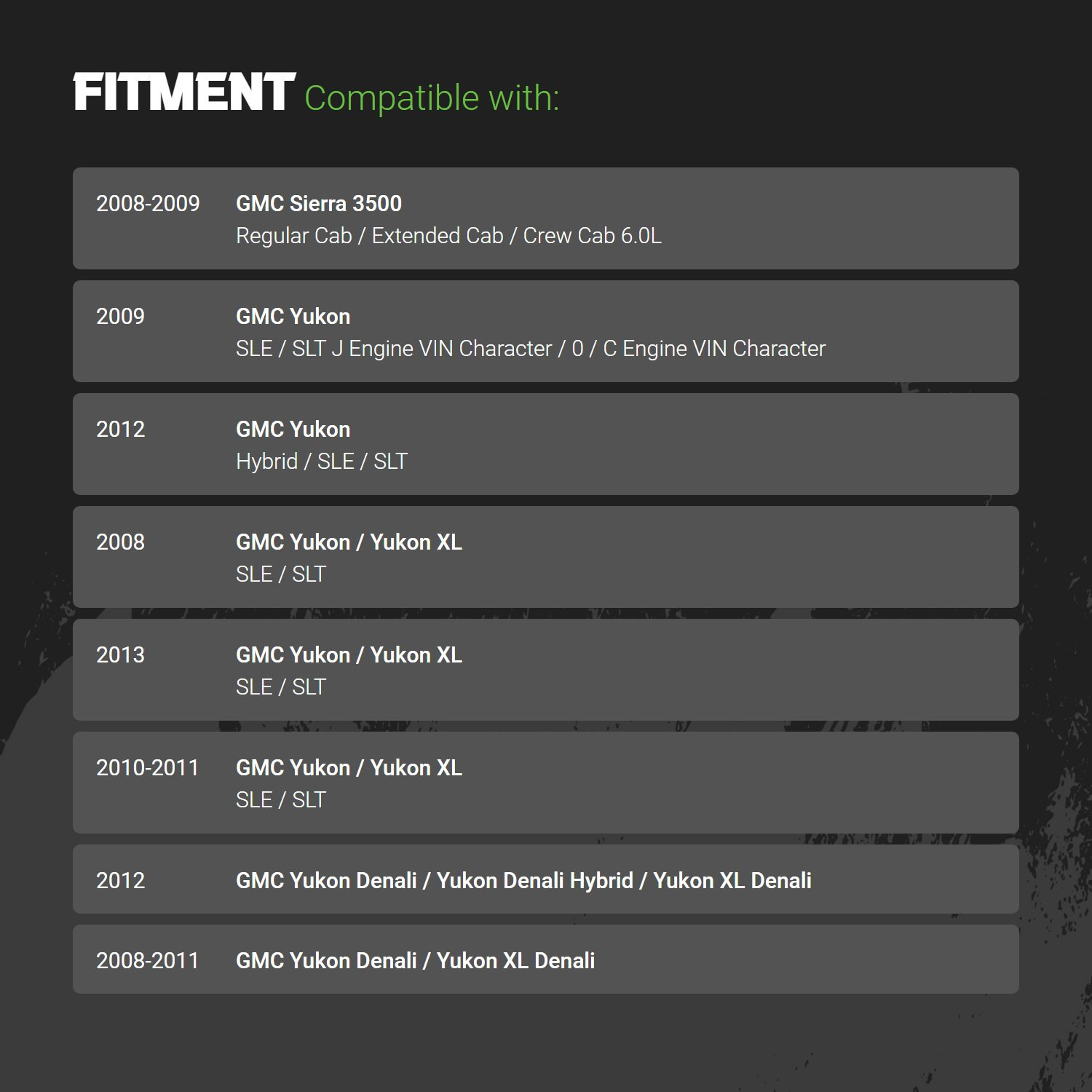Select the 2008-2011 Yukon Denali row
1092x1092 pixels.
pos(546,960)
